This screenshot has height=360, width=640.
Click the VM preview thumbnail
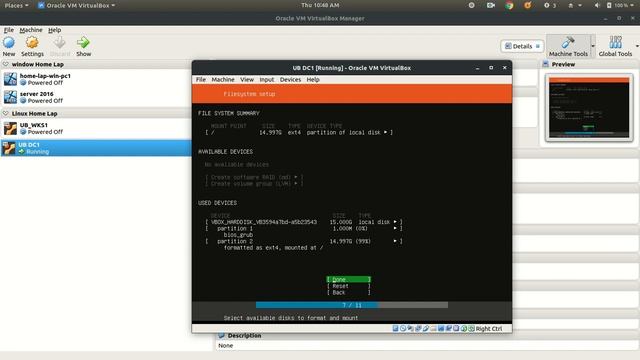pos(589,107)
